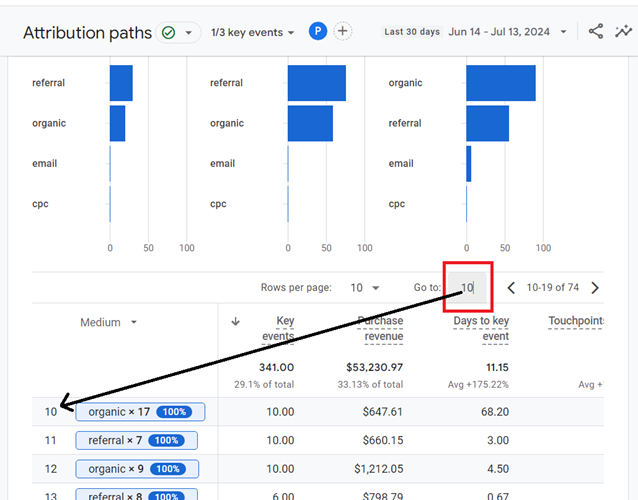The width and height of the screenshot is (638, 500).
Task: Add a comparison with plus icon
Action: tap(343, 31)
